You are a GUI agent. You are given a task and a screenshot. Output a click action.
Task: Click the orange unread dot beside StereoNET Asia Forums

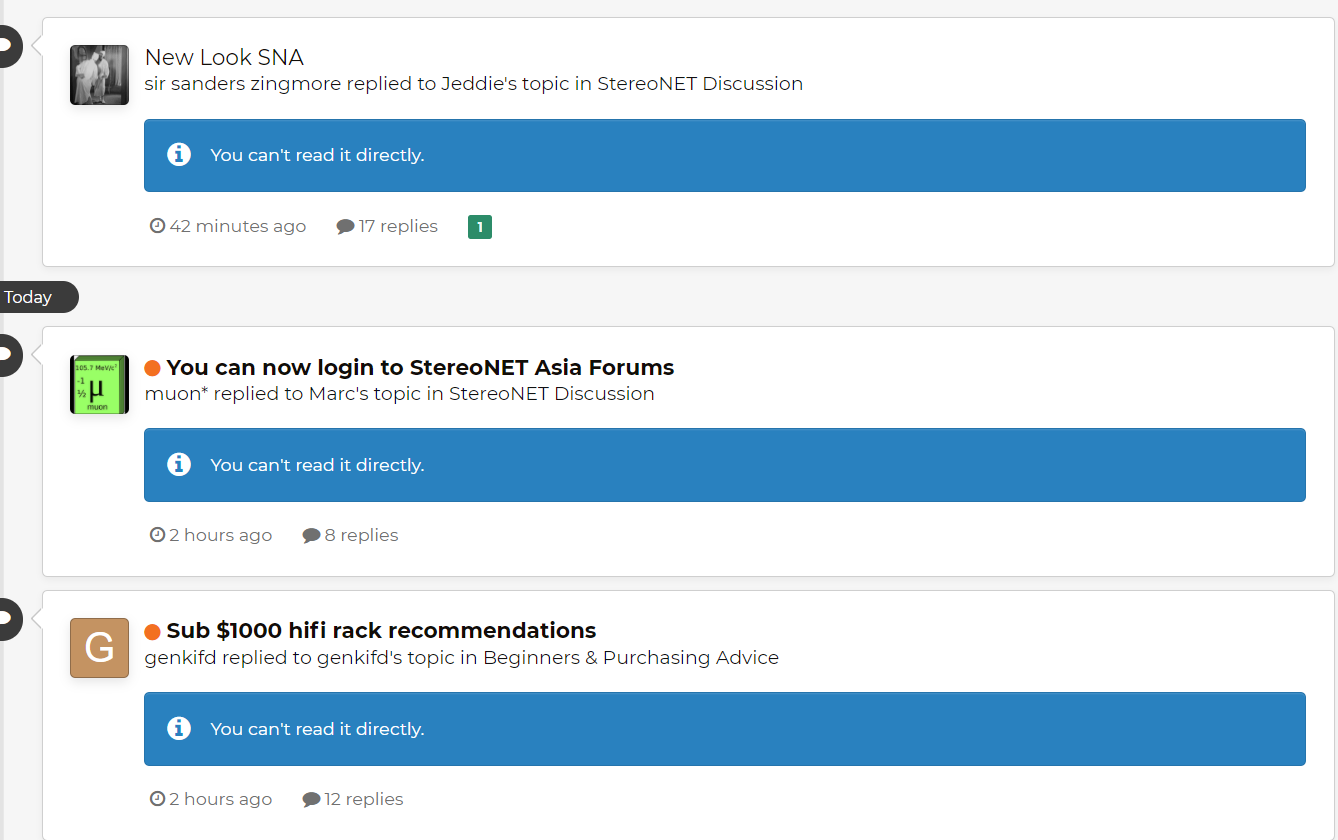(153, 368)
